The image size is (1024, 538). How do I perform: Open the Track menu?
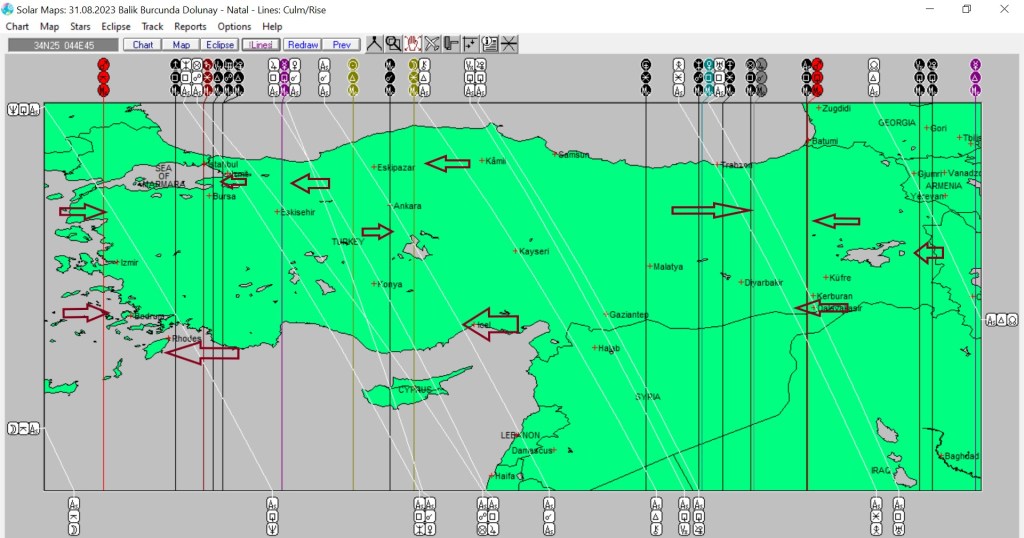(x=152, y=27)
